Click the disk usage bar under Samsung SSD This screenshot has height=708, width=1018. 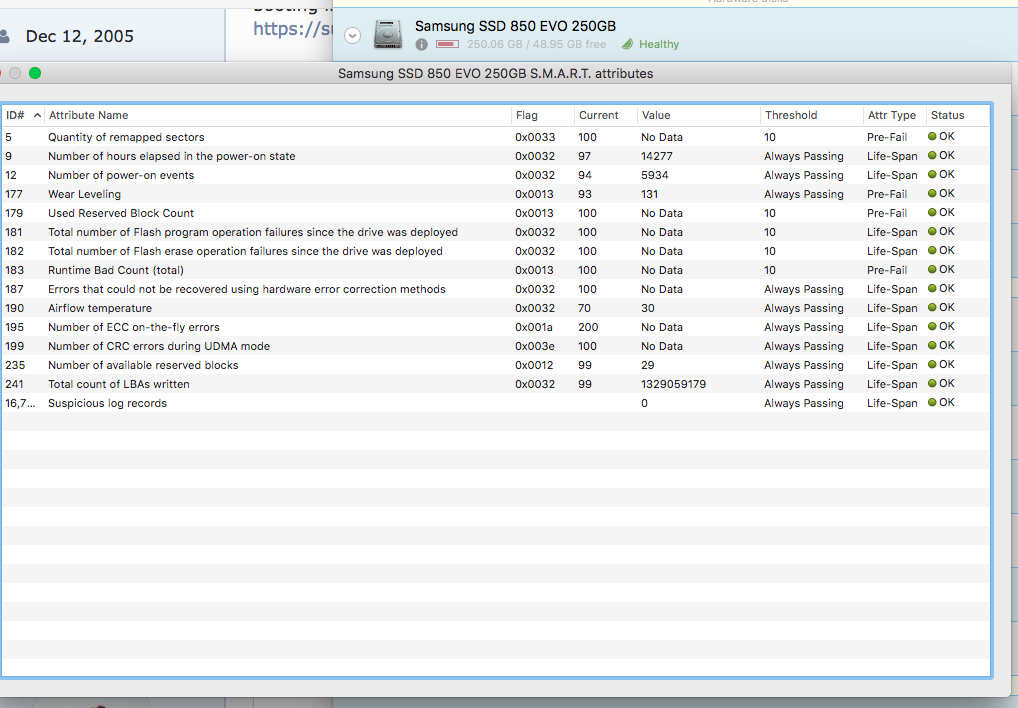point(447,44)
